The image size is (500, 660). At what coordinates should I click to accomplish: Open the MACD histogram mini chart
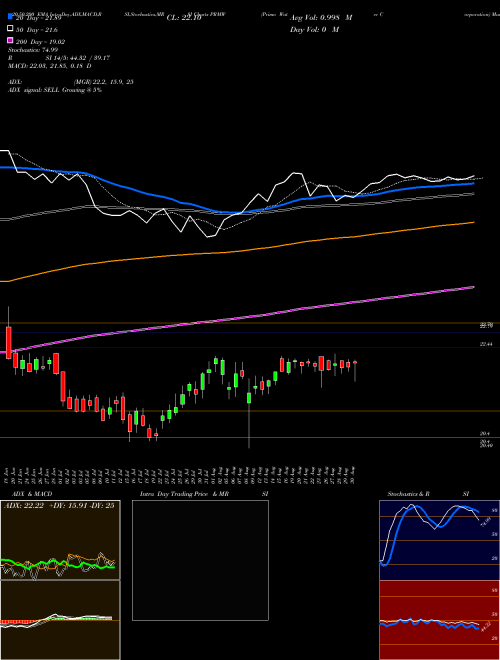[x=60, y=620]
